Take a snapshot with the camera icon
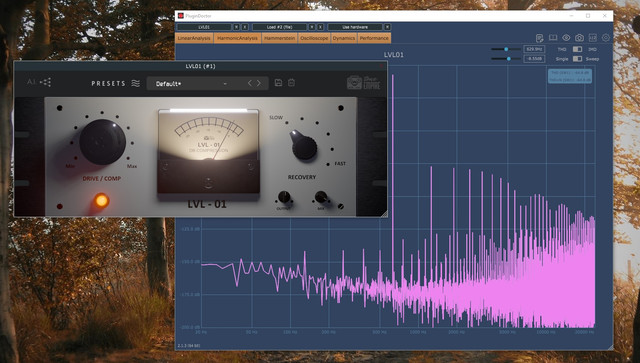The width and height of the screenshot is (640, 363). [x=579, y=38]
